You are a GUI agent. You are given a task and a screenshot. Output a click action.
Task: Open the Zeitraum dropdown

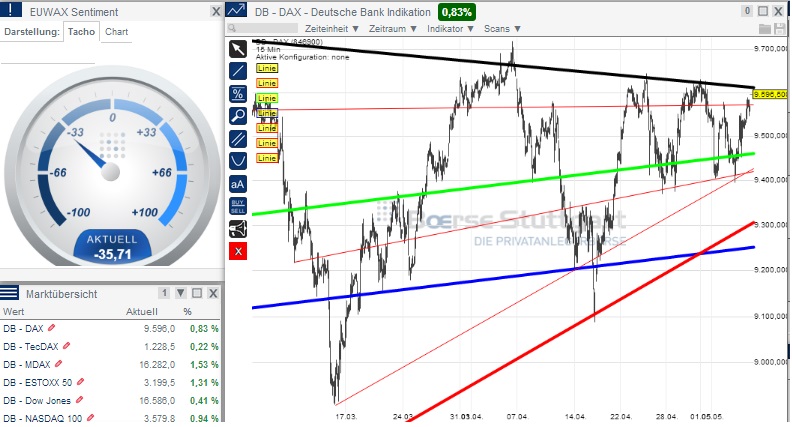[392, 29]
